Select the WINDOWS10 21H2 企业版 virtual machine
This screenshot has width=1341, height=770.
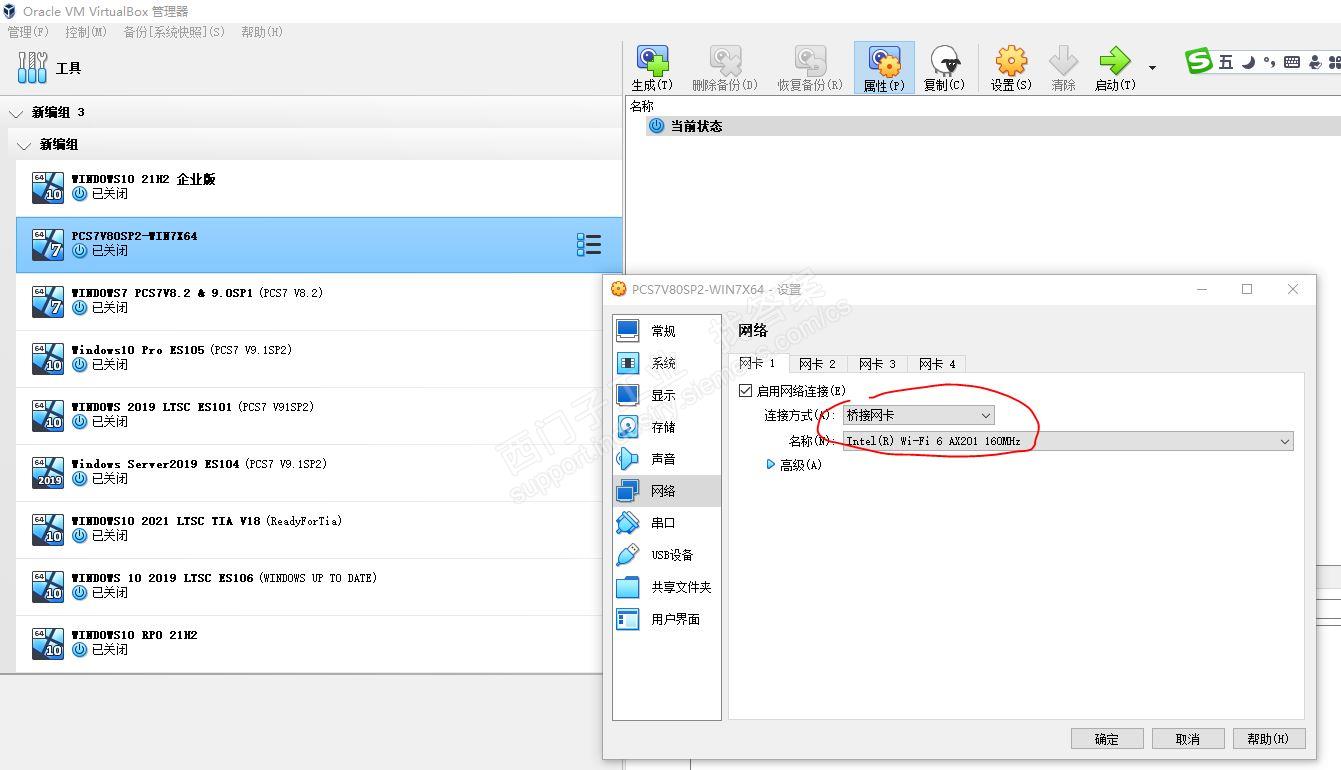[x=319, y=188]
